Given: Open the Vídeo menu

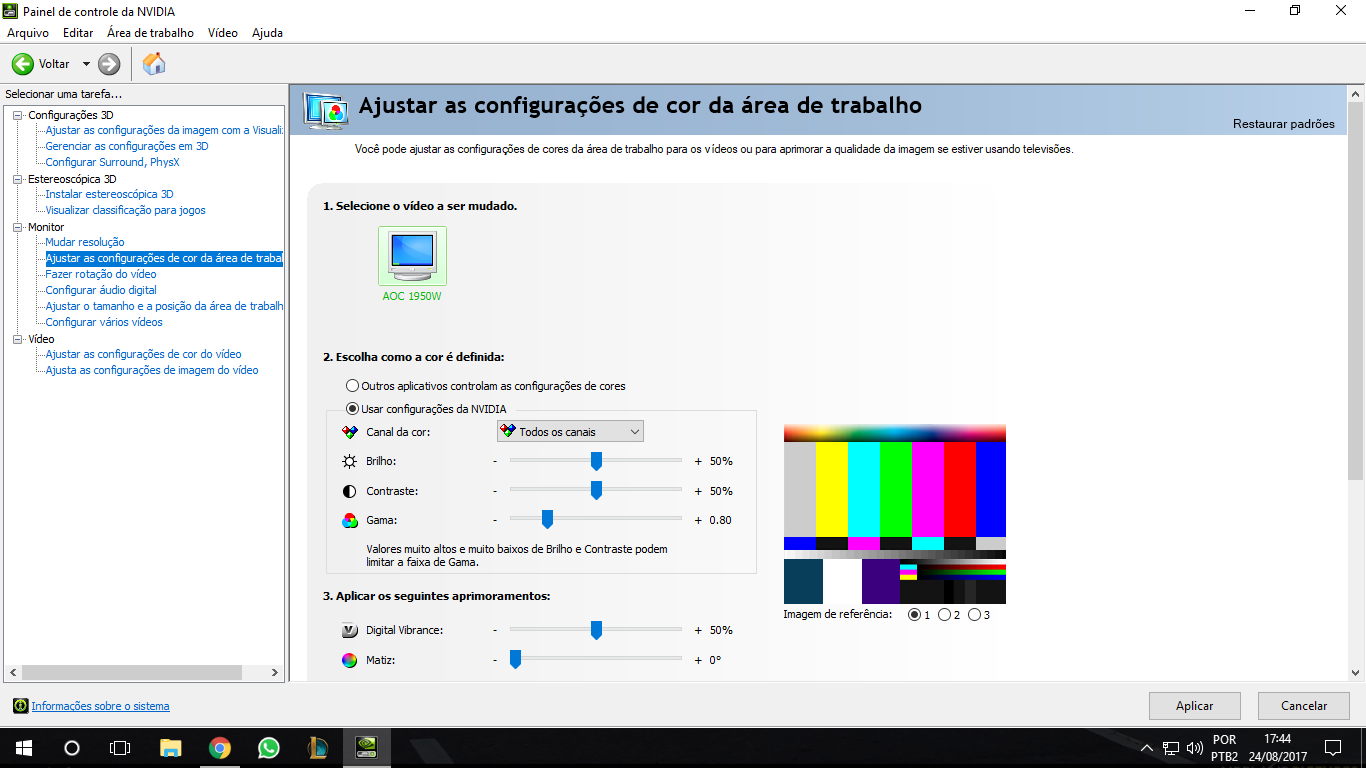Looking at the screenshot, I should (223, 33).
